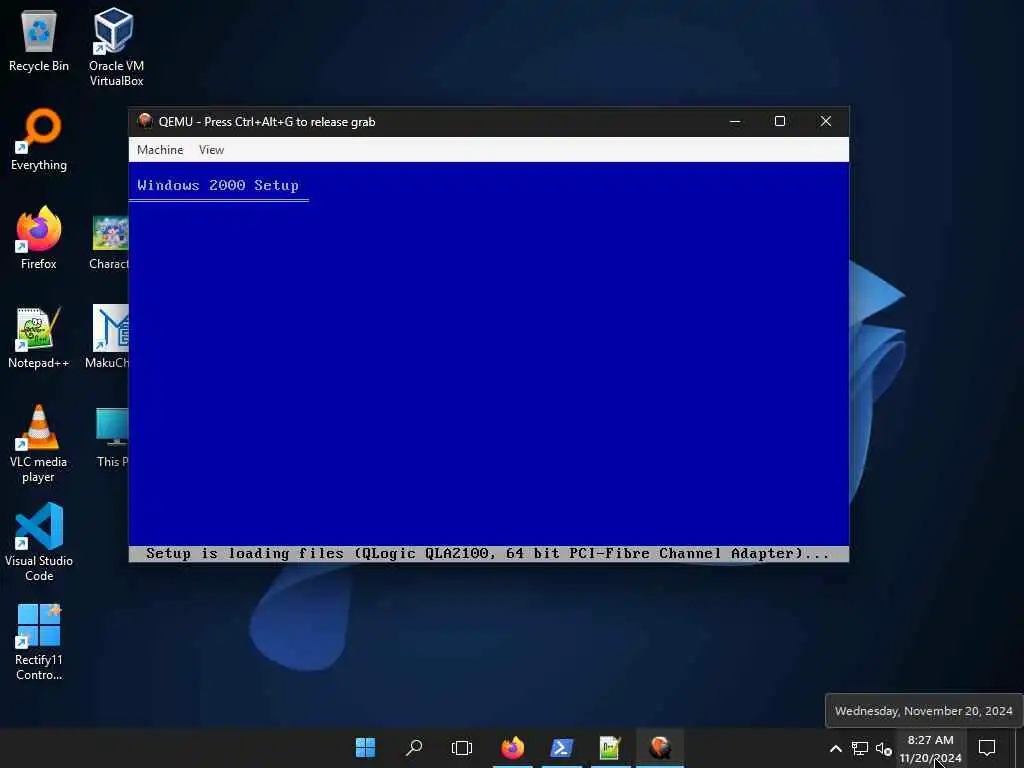Maximize the QEMU window
This screenshot has width=1024, height=768.
pyautogui.click(x=780, y=121)
